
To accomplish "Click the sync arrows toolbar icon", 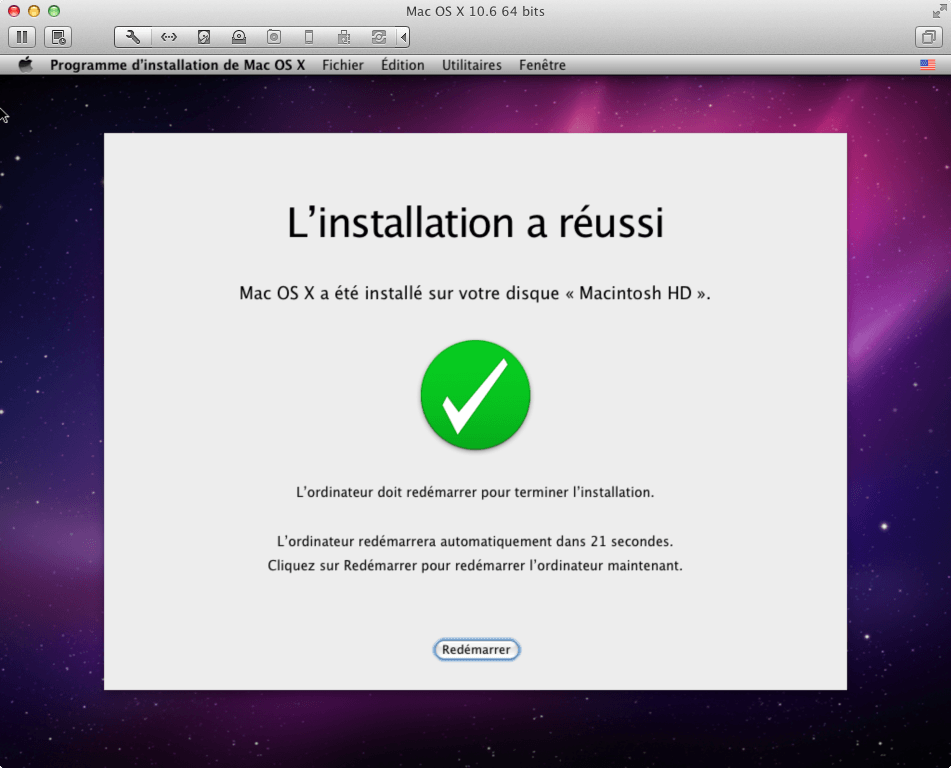I will click(x=379, y=38).
